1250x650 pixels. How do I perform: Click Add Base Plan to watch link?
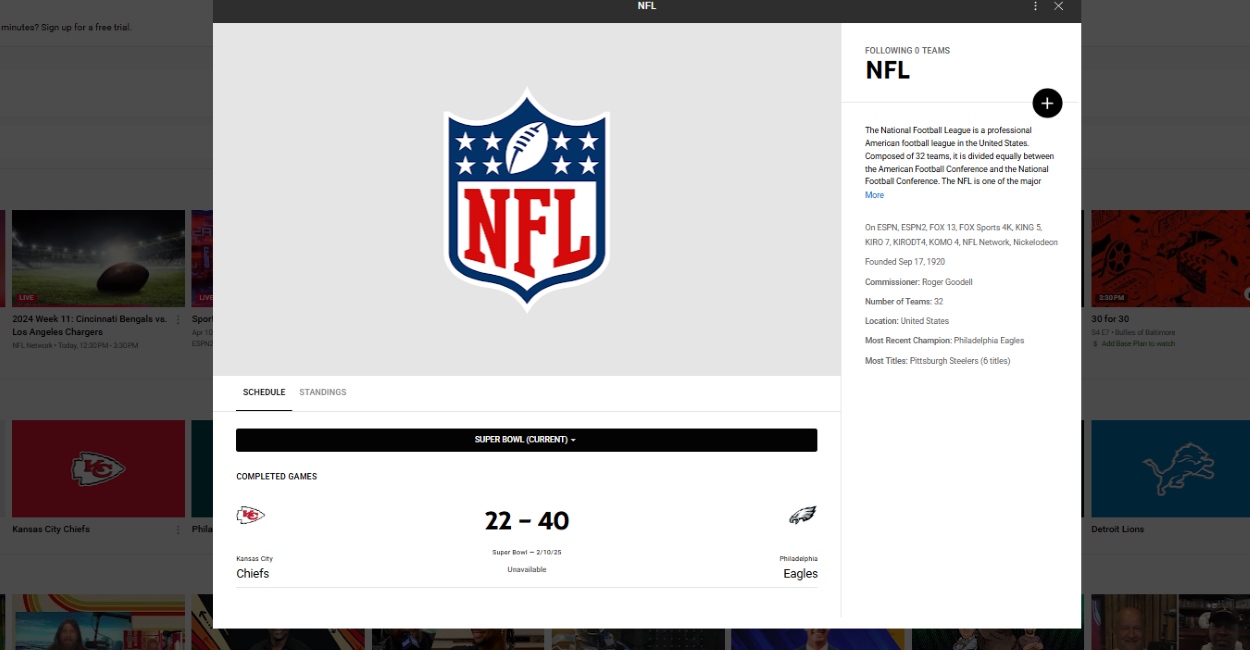[x=1138, y=344]
